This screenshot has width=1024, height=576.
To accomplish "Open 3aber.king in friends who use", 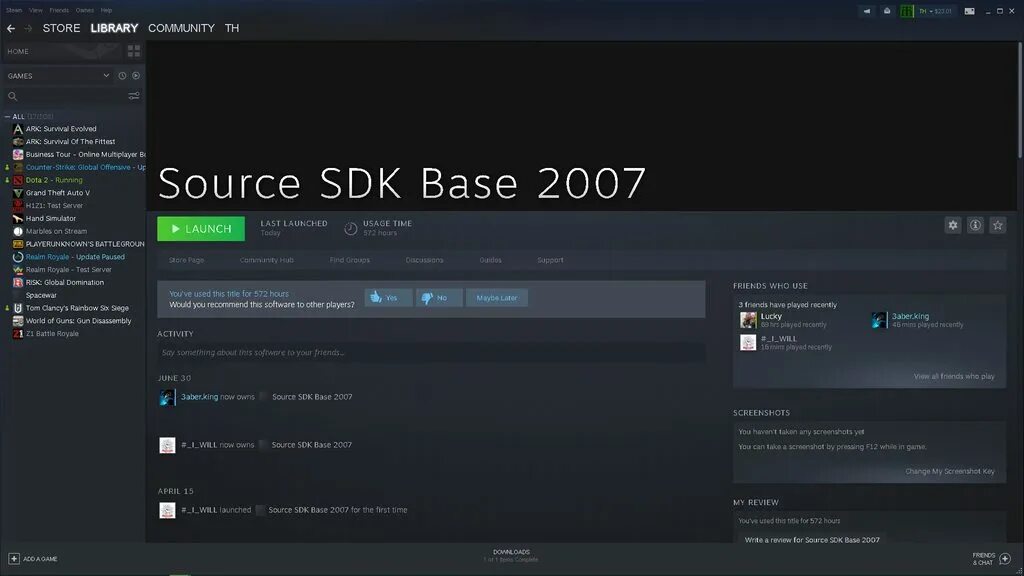I will [x=910, y=316].
